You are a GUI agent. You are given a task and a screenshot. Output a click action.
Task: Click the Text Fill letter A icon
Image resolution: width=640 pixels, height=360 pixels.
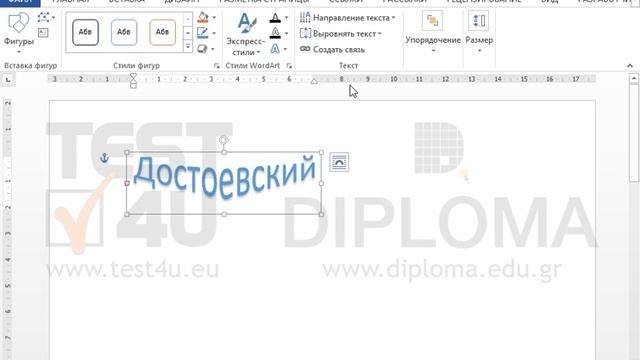[x=275, y=18]
